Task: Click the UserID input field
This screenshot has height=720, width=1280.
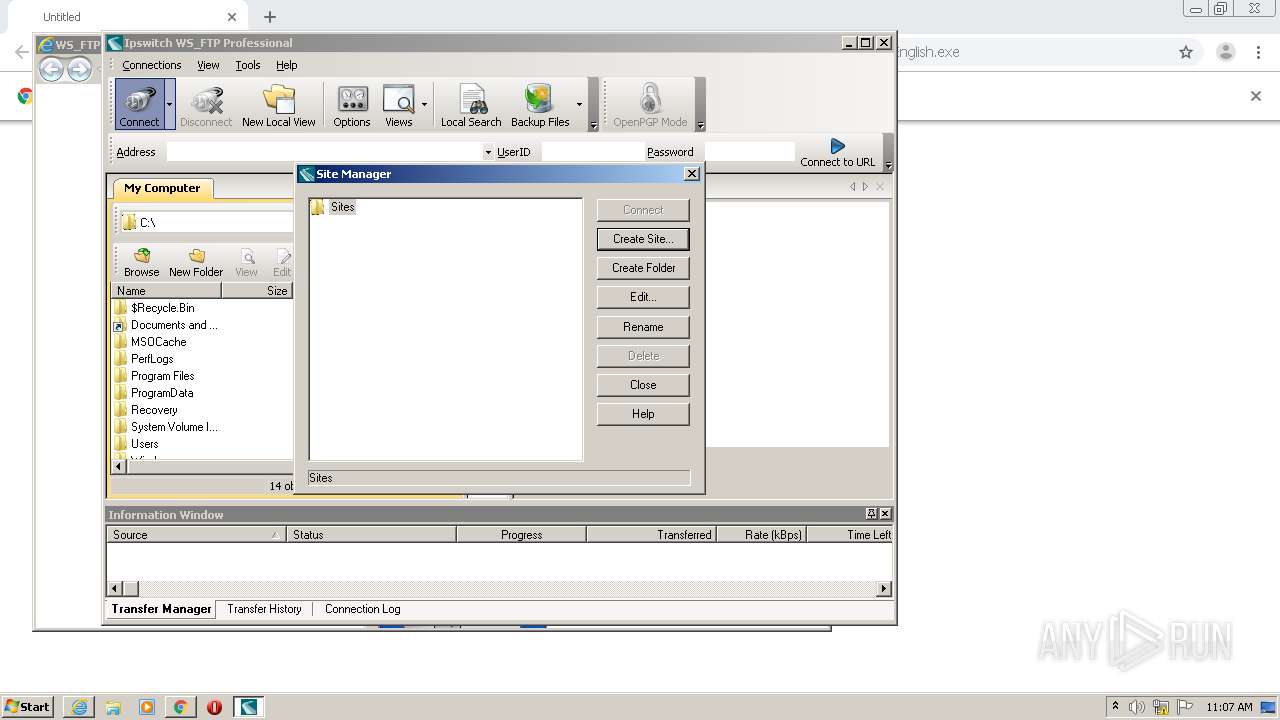Action: 591,152
